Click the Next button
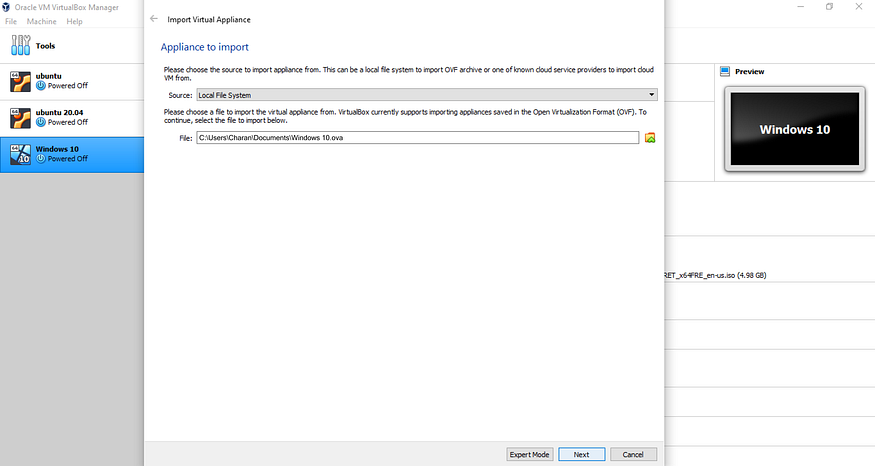Viewport: 875px width, 466px height. (581, 454)
